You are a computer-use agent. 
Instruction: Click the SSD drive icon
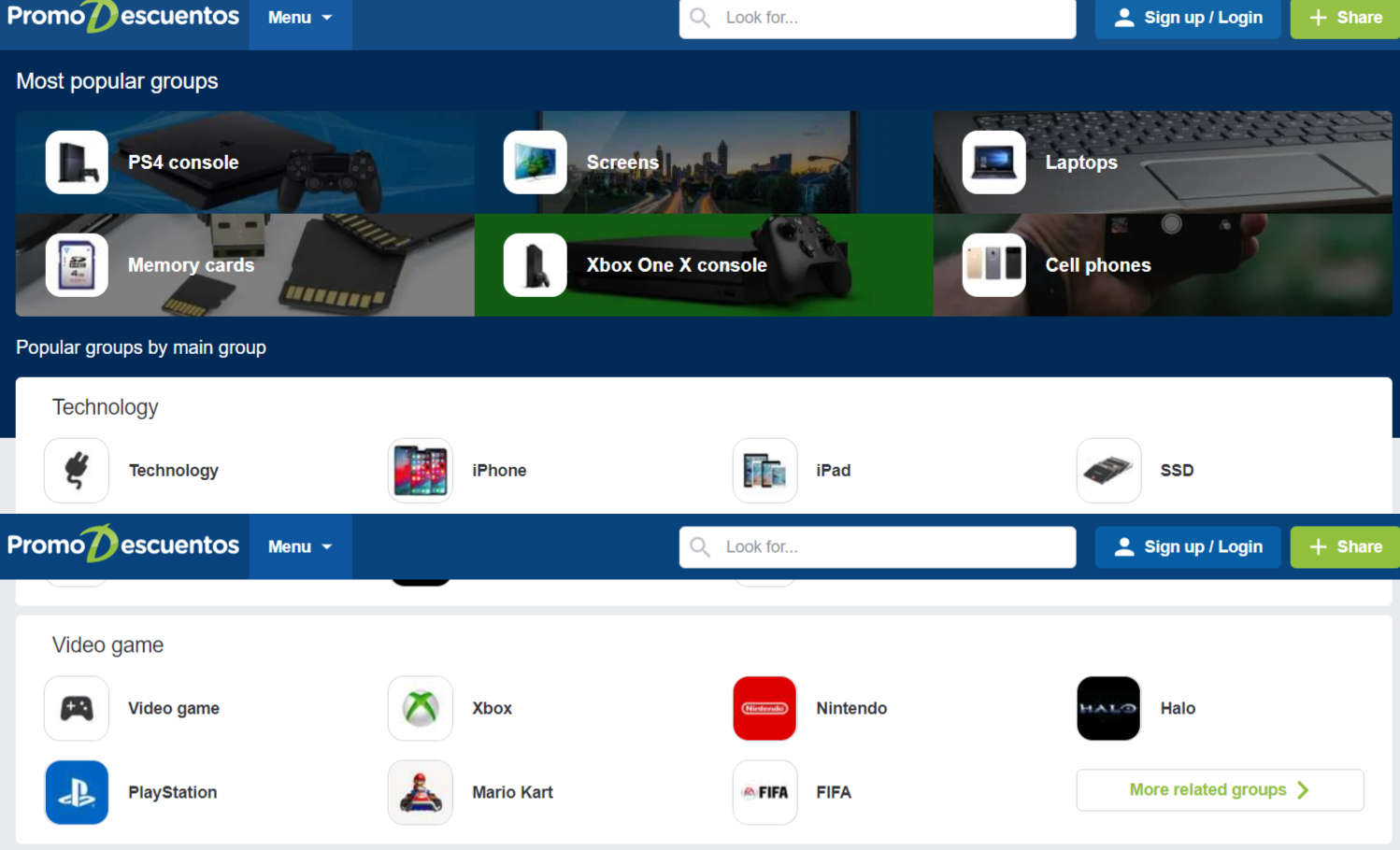coord(1108,471)
